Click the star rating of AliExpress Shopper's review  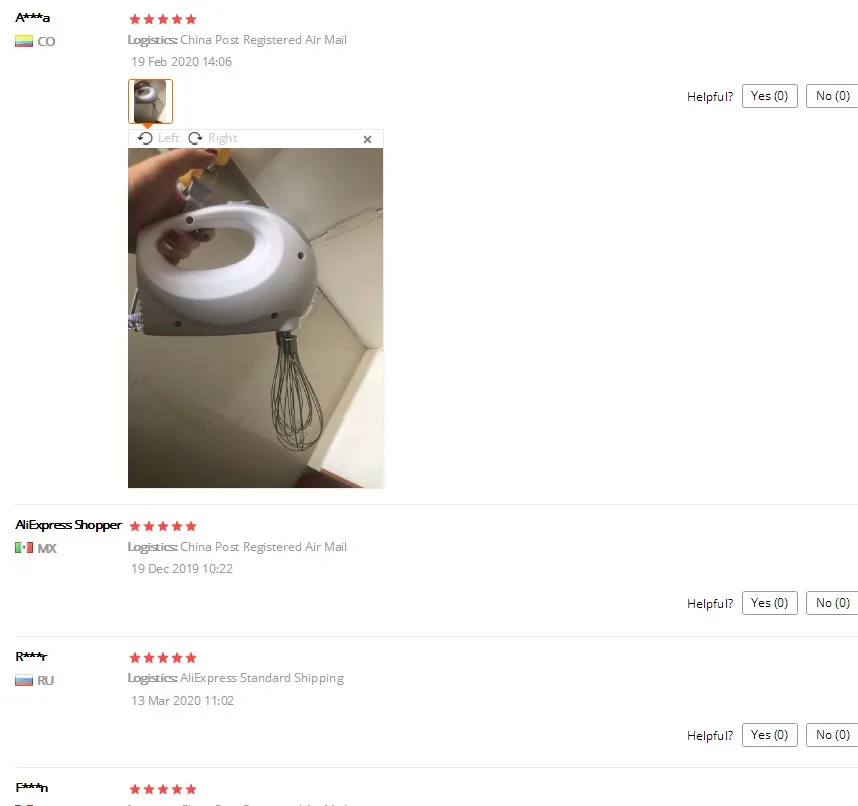click(163, 526)
